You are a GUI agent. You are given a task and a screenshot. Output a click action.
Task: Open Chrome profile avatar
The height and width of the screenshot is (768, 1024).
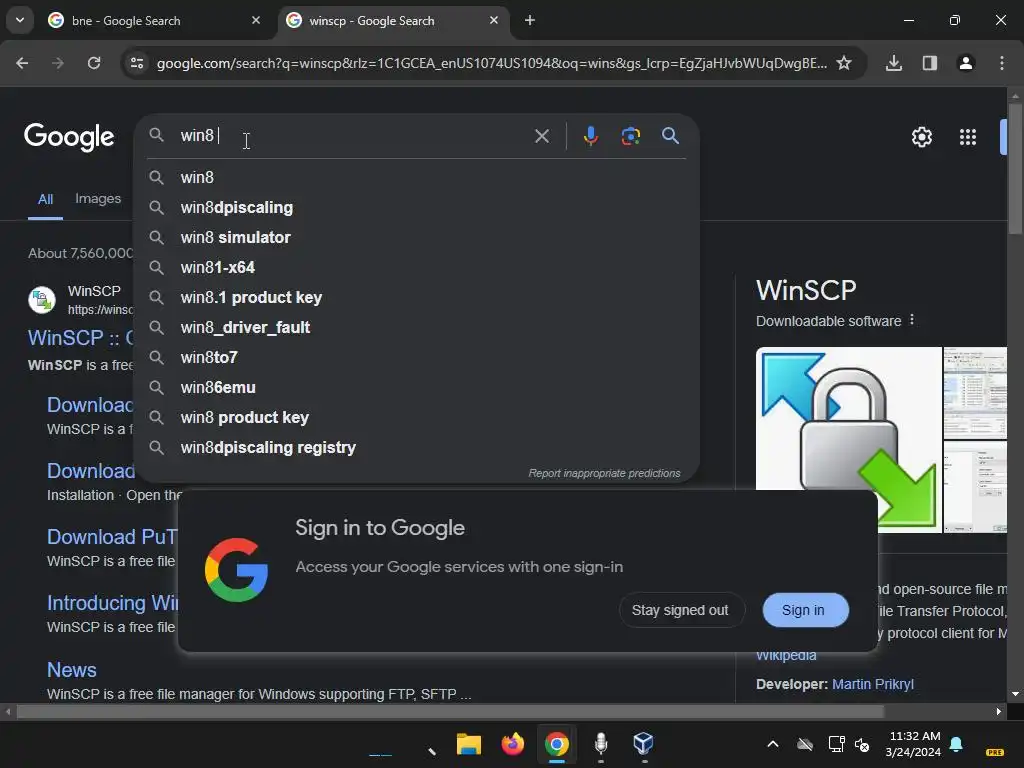tap(965, 63)
